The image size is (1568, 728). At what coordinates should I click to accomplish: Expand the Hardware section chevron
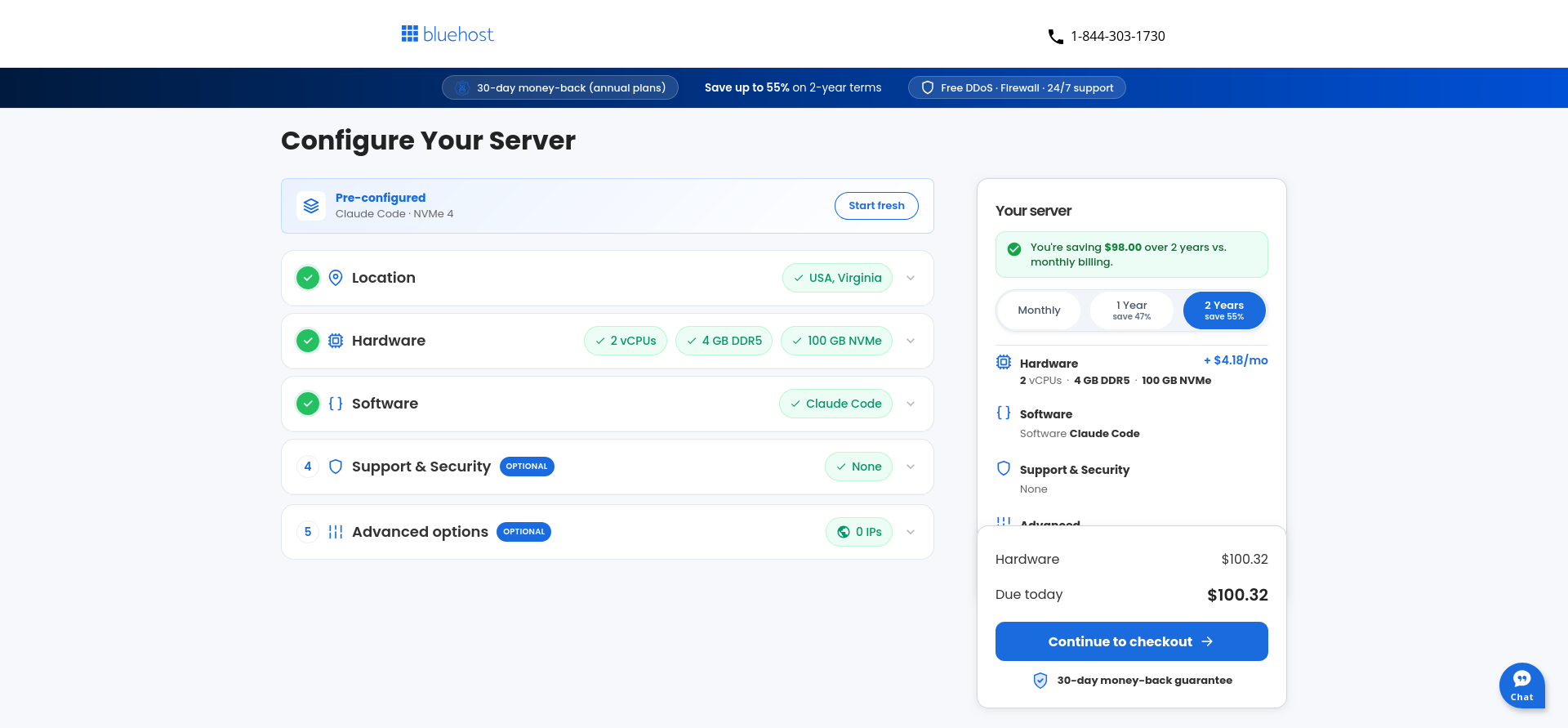[911, 341]
